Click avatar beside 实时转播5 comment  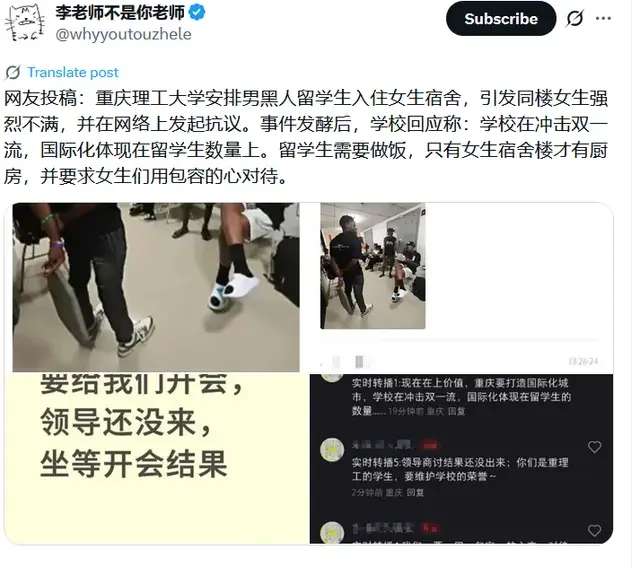332,450
